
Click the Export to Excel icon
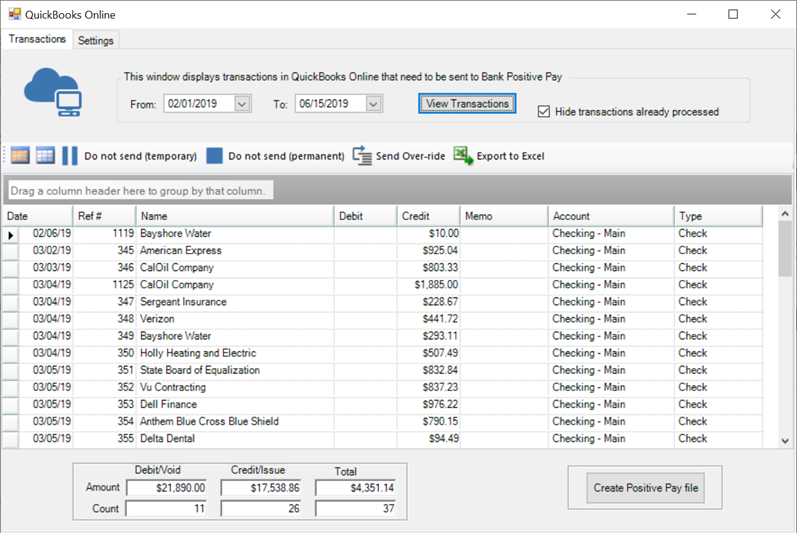point(463,155)
